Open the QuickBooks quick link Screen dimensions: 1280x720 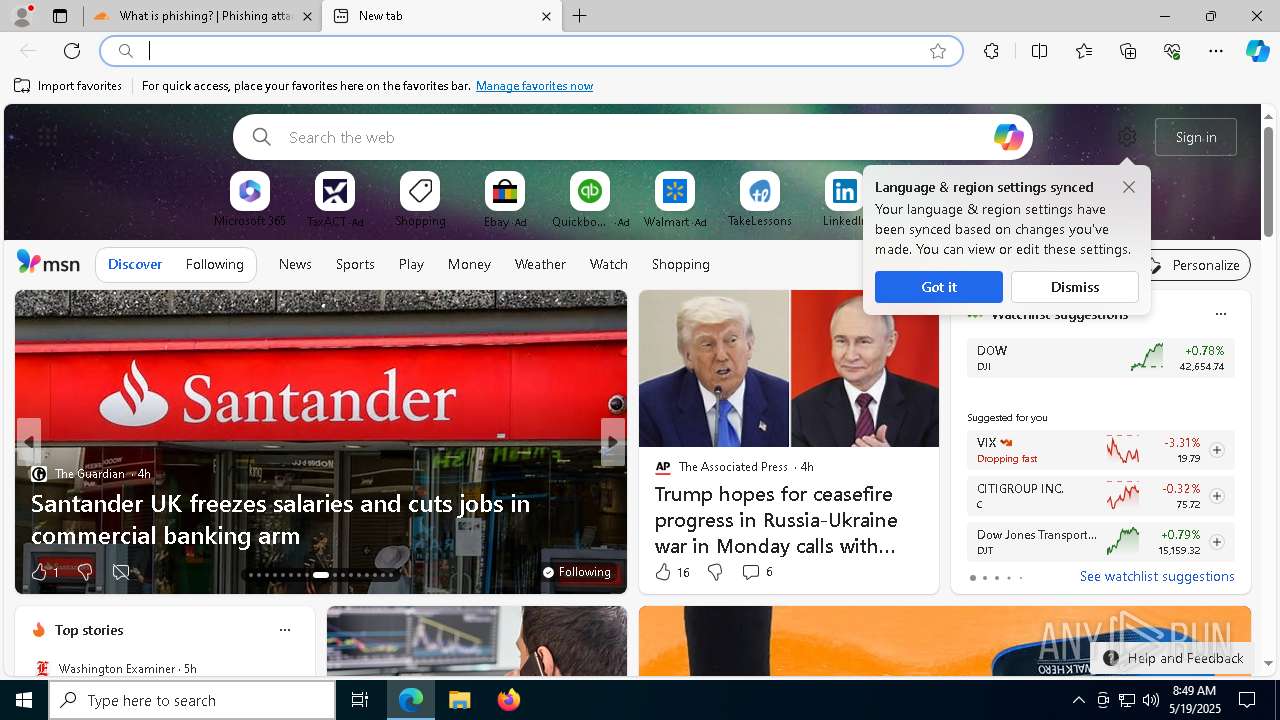tap(590, 200)
